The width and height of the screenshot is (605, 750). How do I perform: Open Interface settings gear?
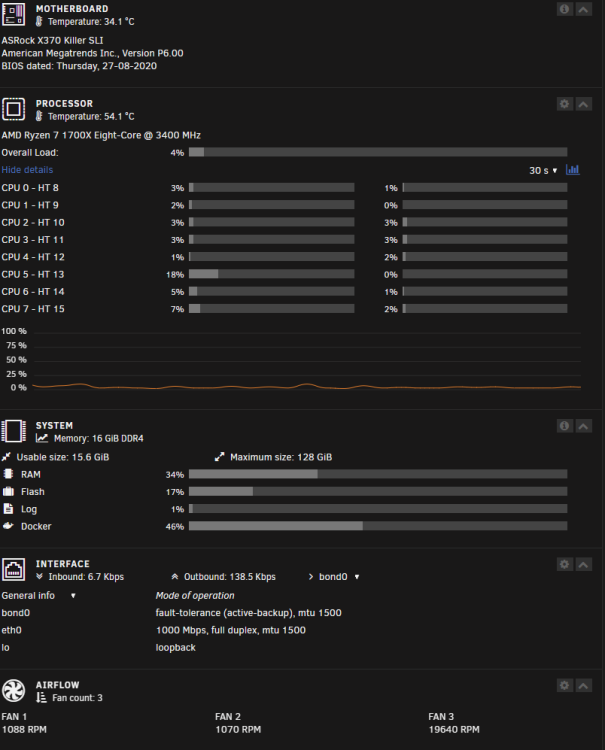[564, 564]
